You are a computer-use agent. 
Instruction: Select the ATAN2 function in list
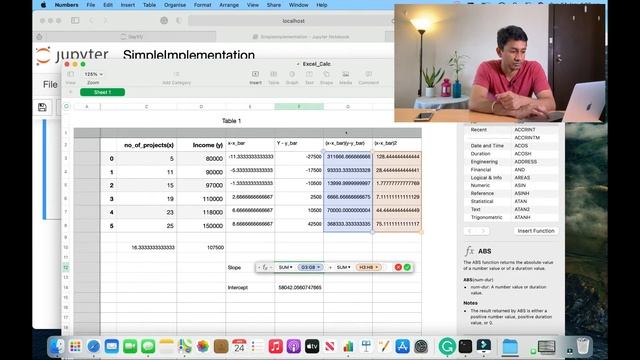click(x=522, y=209)
